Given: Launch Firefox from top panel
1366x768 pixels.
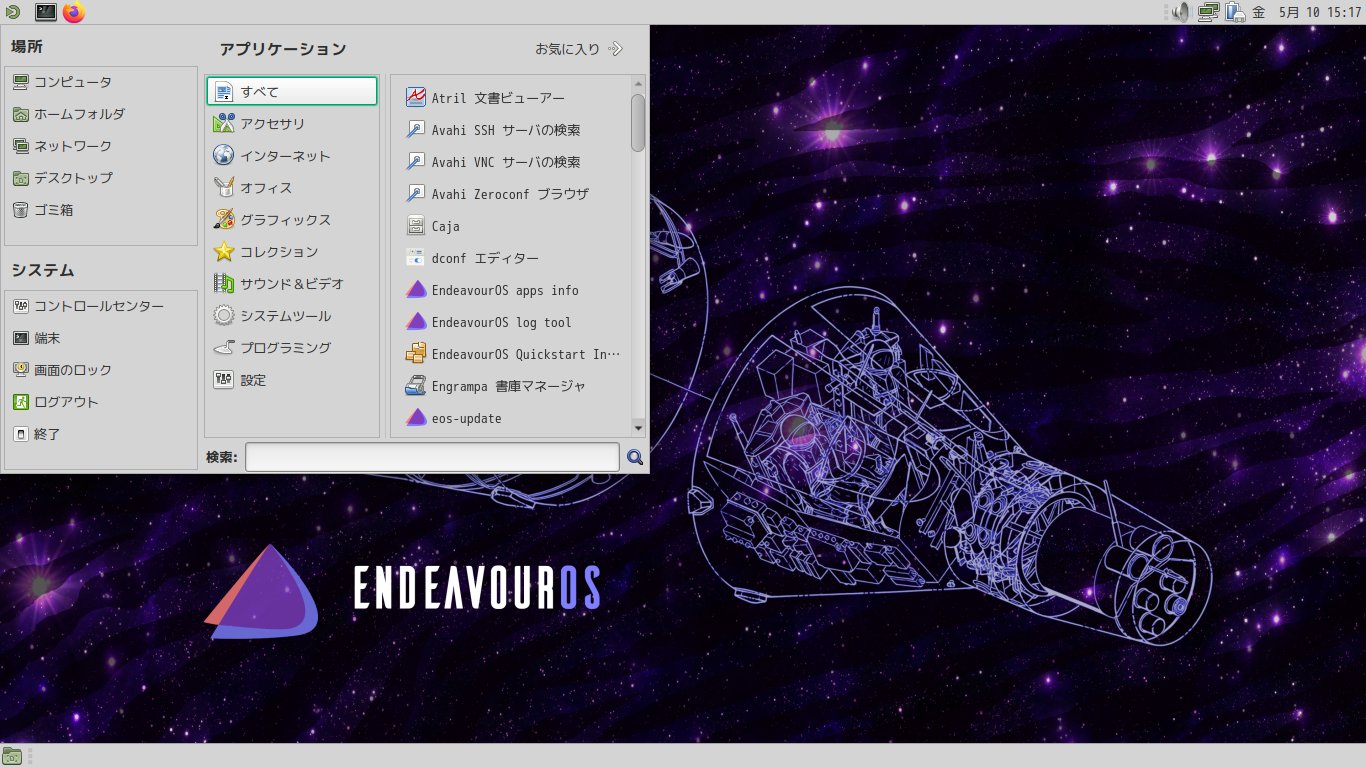Looking at the screenshot, I should click(74, 12).
